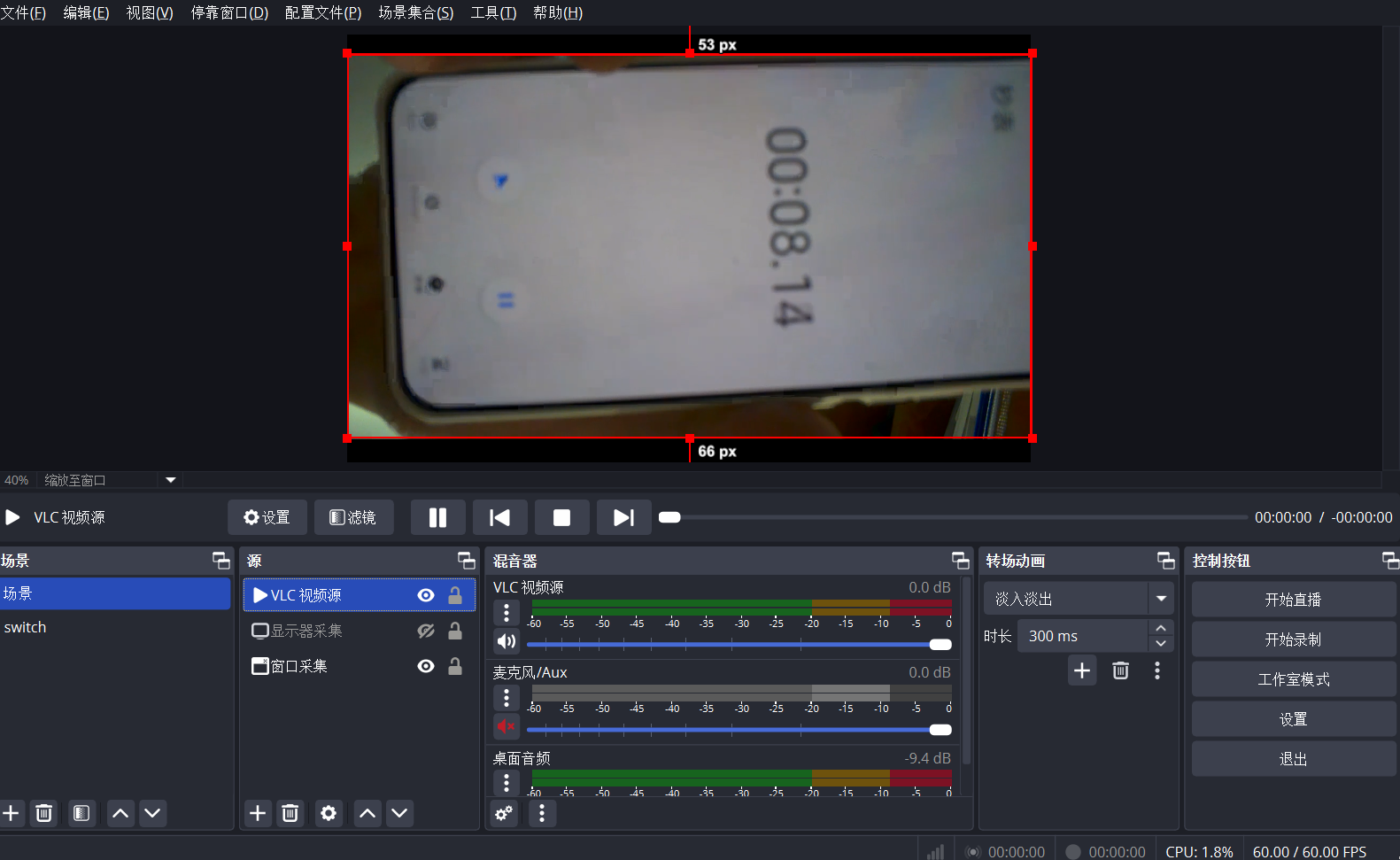Open the 工具(T) menu
1400x860 pixels.
(493, 12)
